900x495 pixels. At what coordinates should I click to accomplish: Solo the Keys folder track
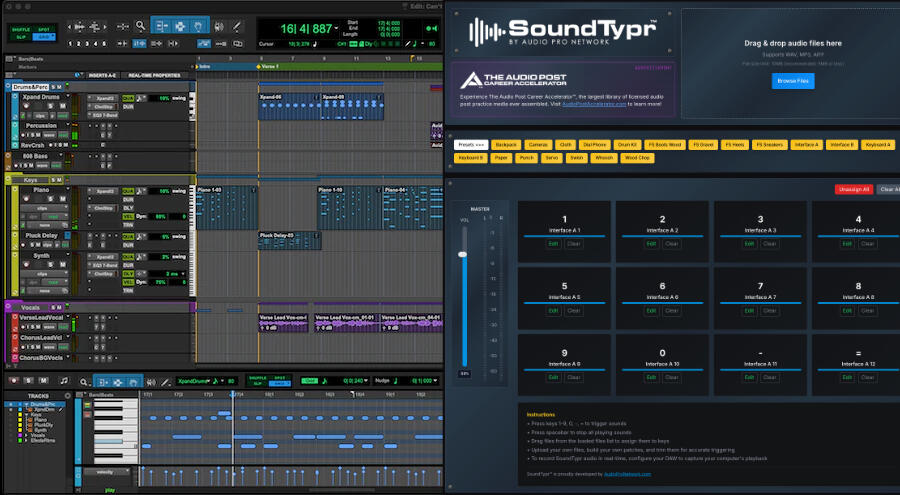click(54, 180)
